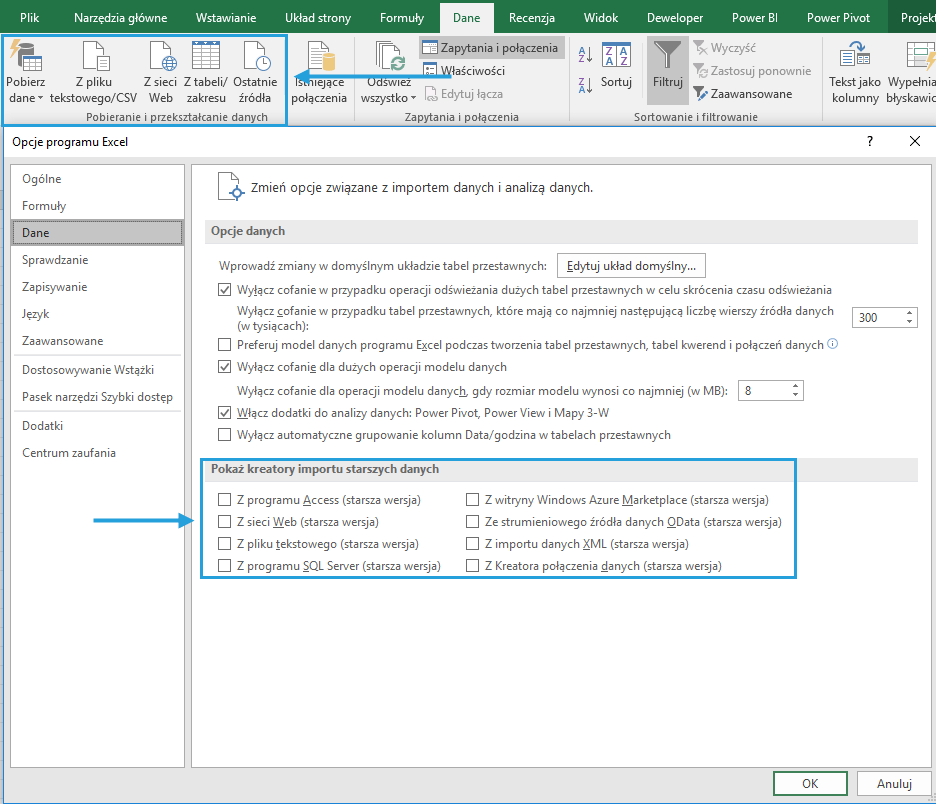This screenshot has width=936, height=804.
Task: Click Edytuj układ domyślny button
Action: click(x=631, y=266)
